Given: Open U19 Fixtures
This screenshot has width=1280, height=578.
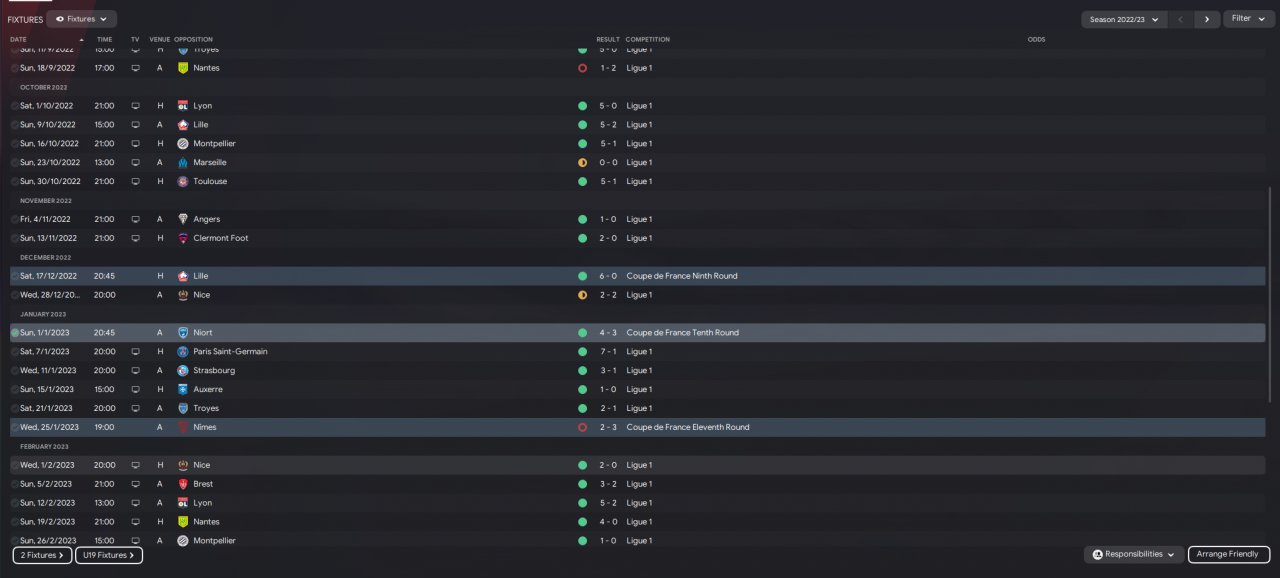Looking at the screenshot, I should click(x=109, y=555).
